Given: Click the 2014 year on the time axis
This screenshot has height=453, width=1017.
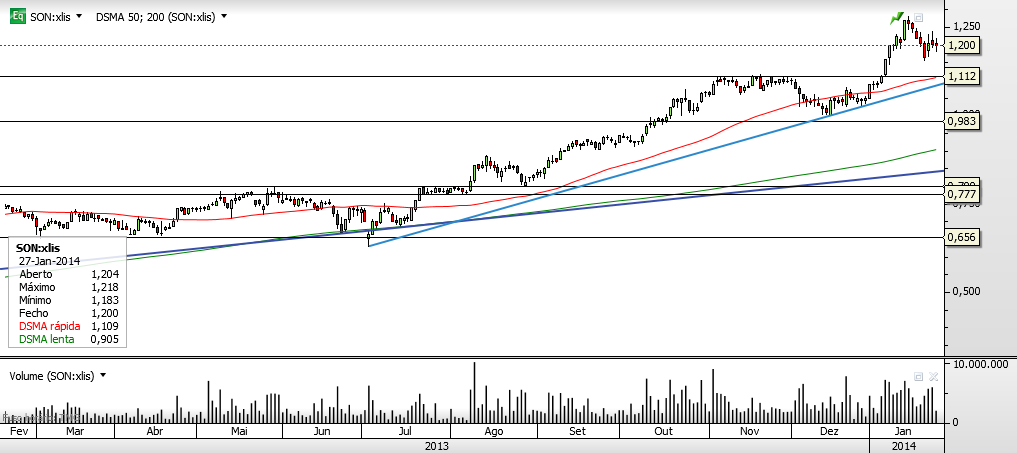Looking at the screenshot, I should 903,445.
